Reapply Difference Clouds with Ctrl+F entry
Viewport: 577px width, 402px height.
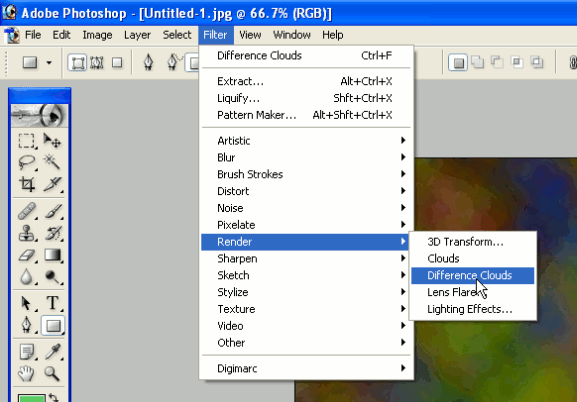tap(306, 56)
